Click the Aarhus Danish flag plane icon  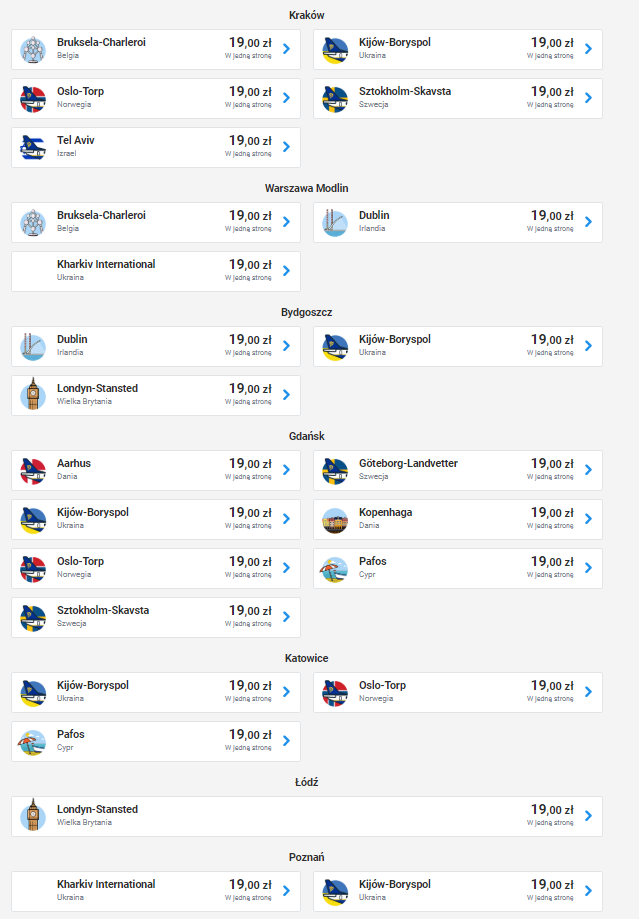click(x=33, y=471)
